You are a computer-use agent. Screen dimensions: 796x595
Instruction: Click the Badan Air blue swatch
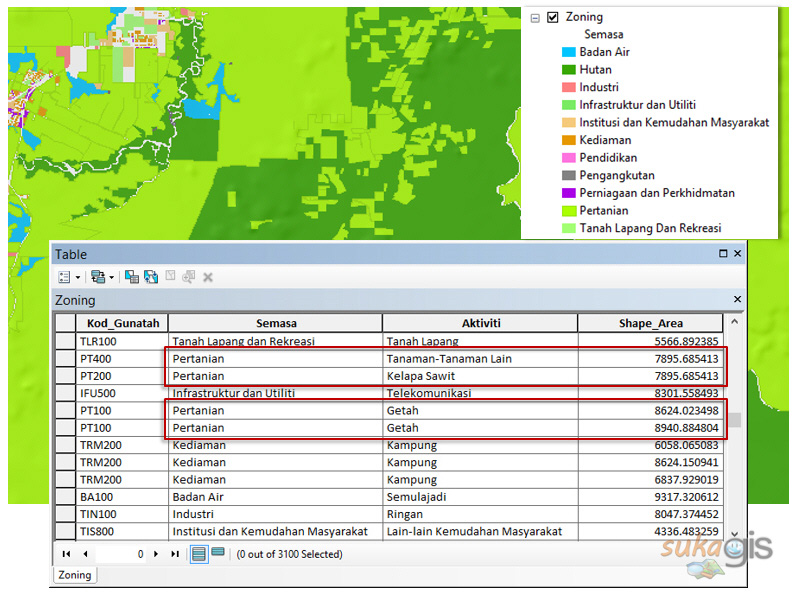point(568,52)
